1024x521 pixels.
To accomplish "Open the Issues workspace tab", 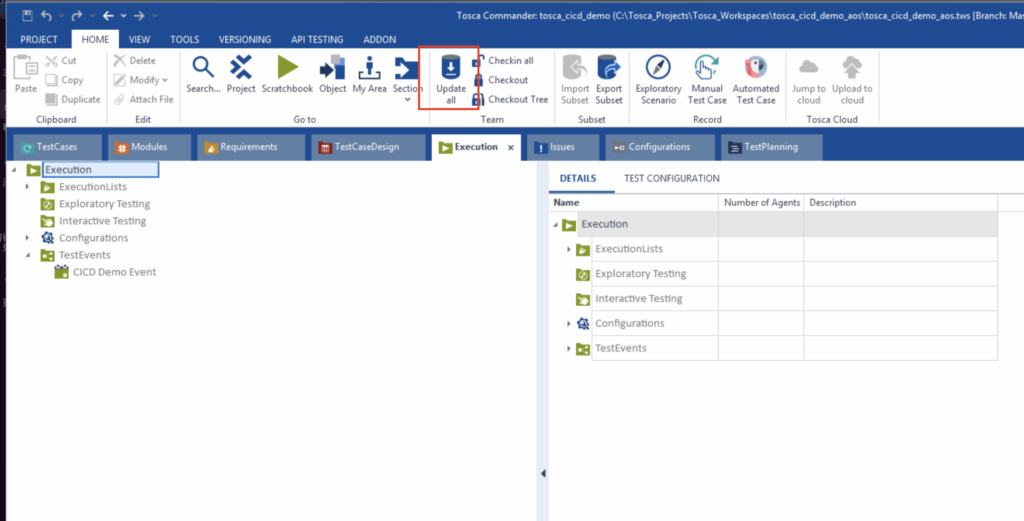I will [563, 147].
